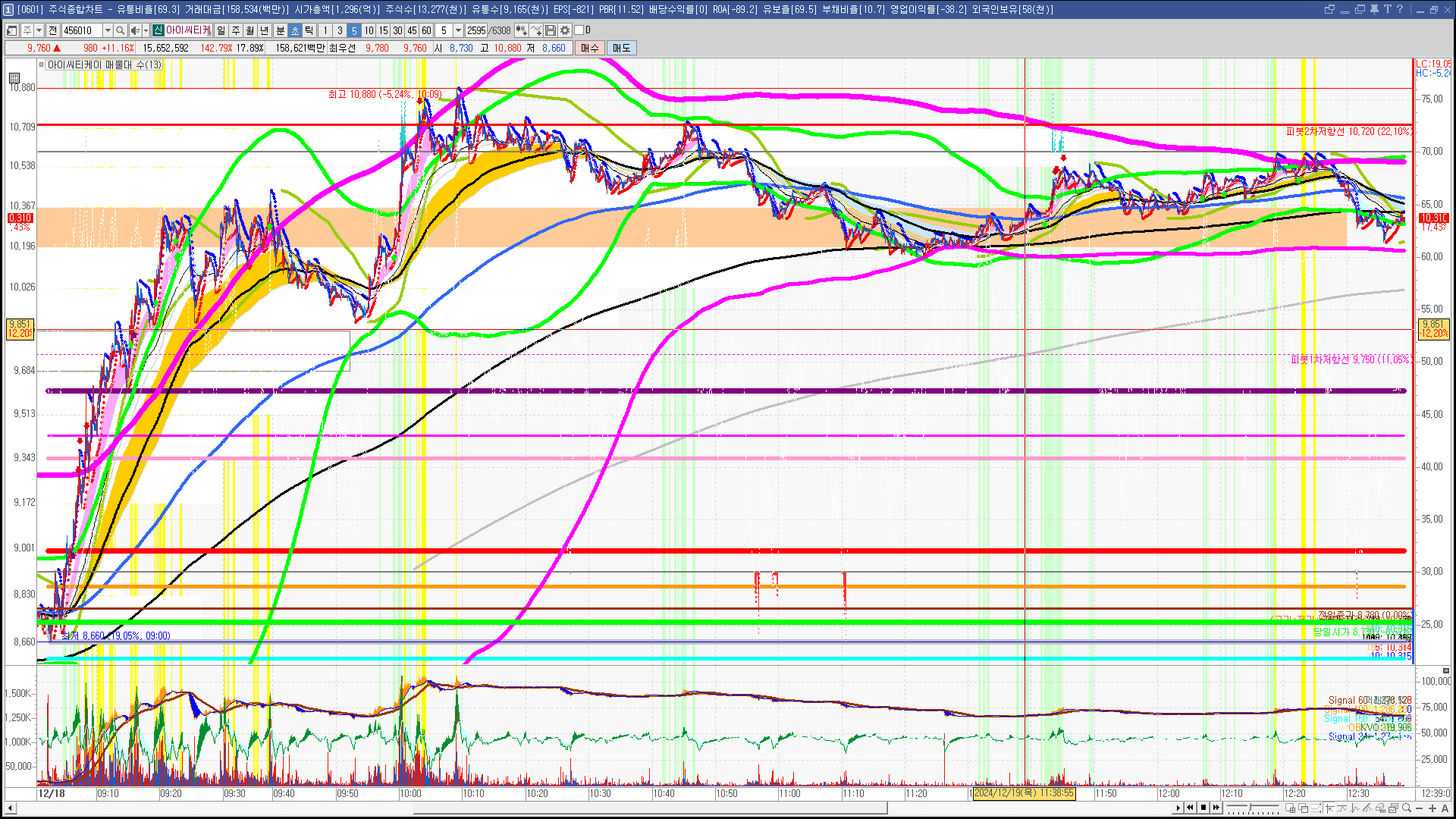This screenshot has height=819, width=1456.
Task: Toggle the checkbox labeled D in toolbar
Action: point(579,30)
